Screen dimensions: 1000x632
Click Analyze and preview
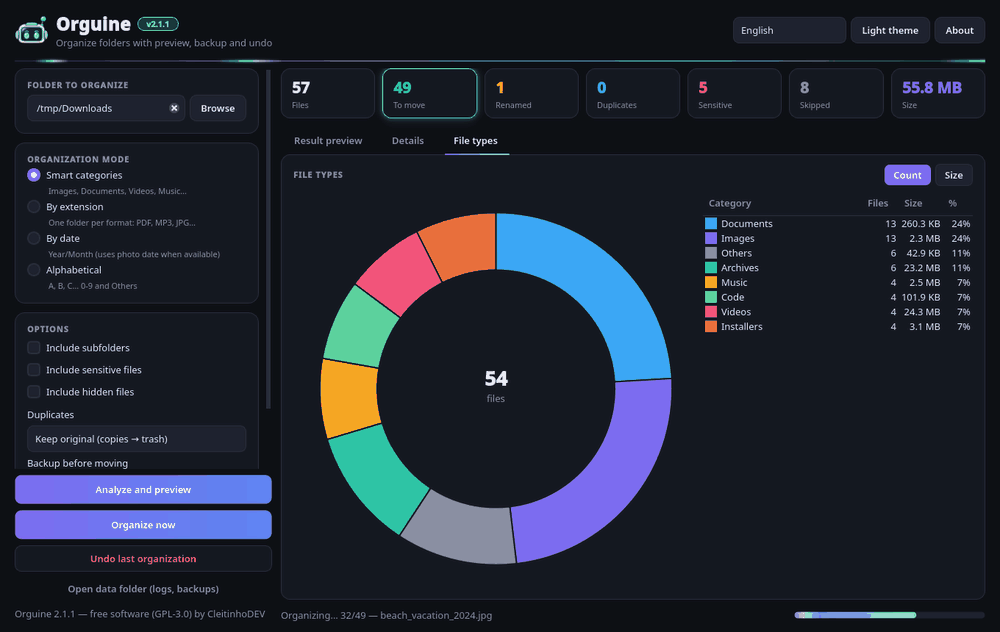143,490
